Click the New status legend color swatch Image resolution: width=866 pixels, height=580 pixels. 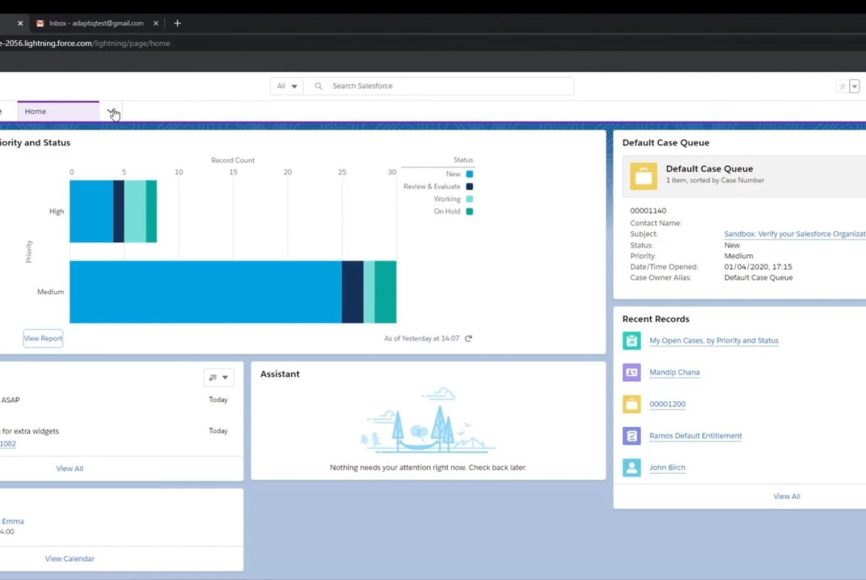[x=469, y=174]
